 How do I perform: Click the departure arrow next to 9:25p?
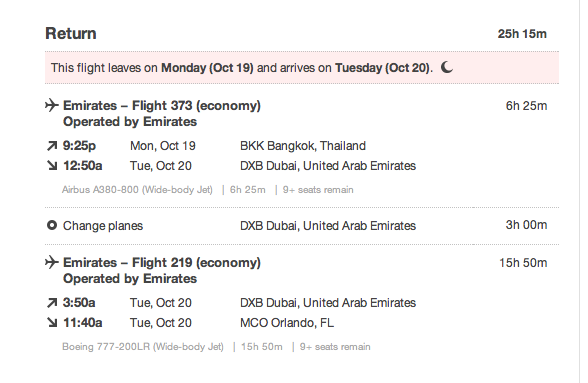[x=52, y=146]
